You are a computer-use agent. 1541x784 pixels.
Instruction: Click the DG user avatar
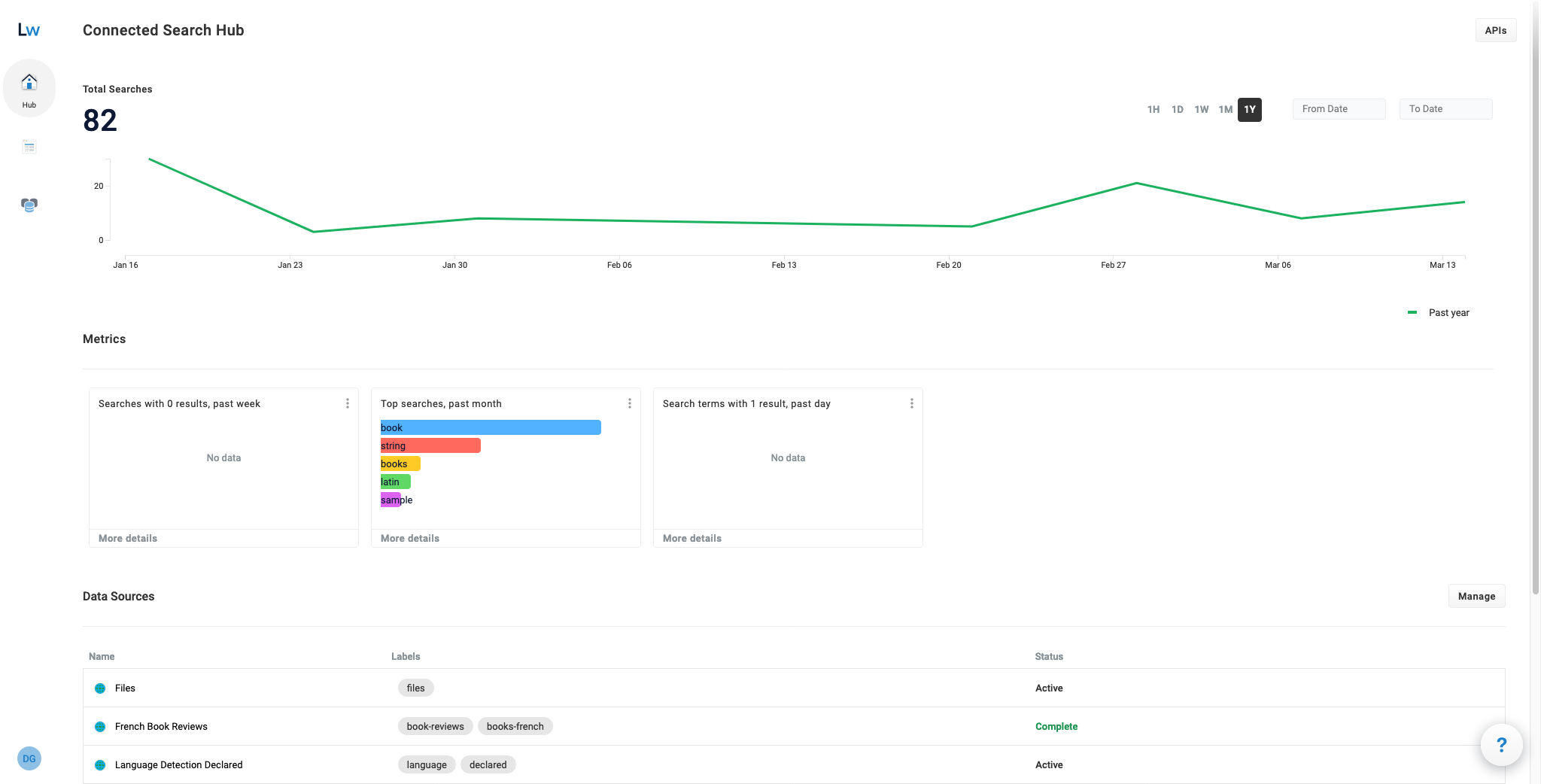point(29,758)
